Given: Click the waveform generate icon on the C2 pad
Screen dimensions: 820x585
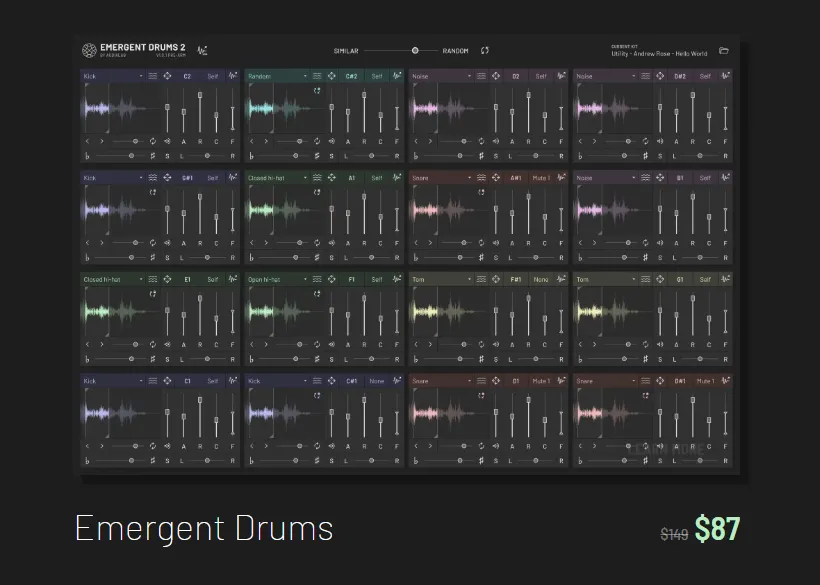Looking at the screenshot, I should tap(233, 76).
